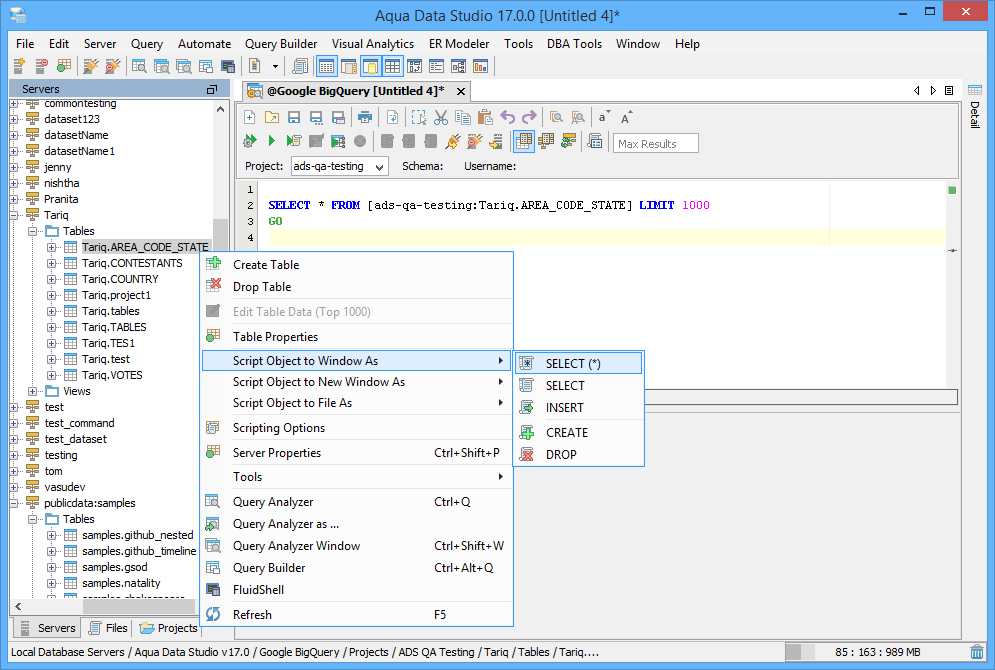Viewport: 995px width, 670px height.
Task: Click the tab list button beside the tab arrows
Action: tap(949, 91)
